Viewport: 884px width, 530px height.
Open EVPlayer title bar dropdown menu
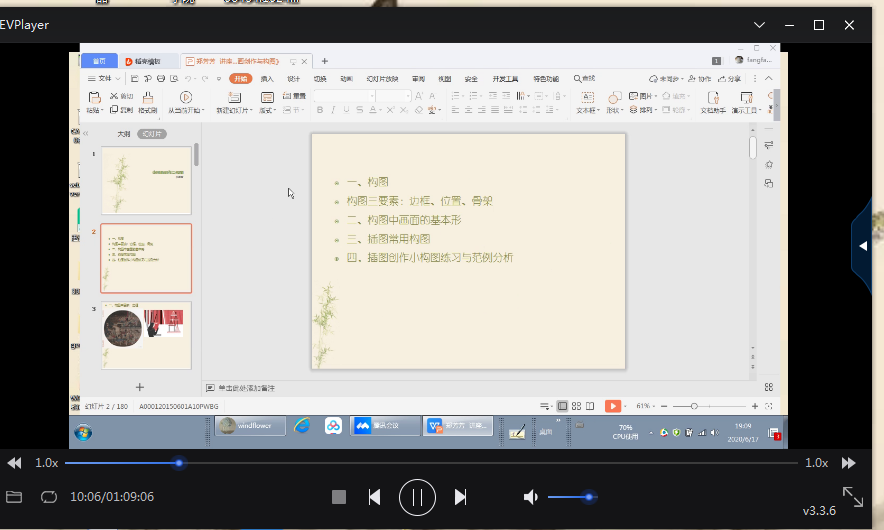tap(759, 25)
